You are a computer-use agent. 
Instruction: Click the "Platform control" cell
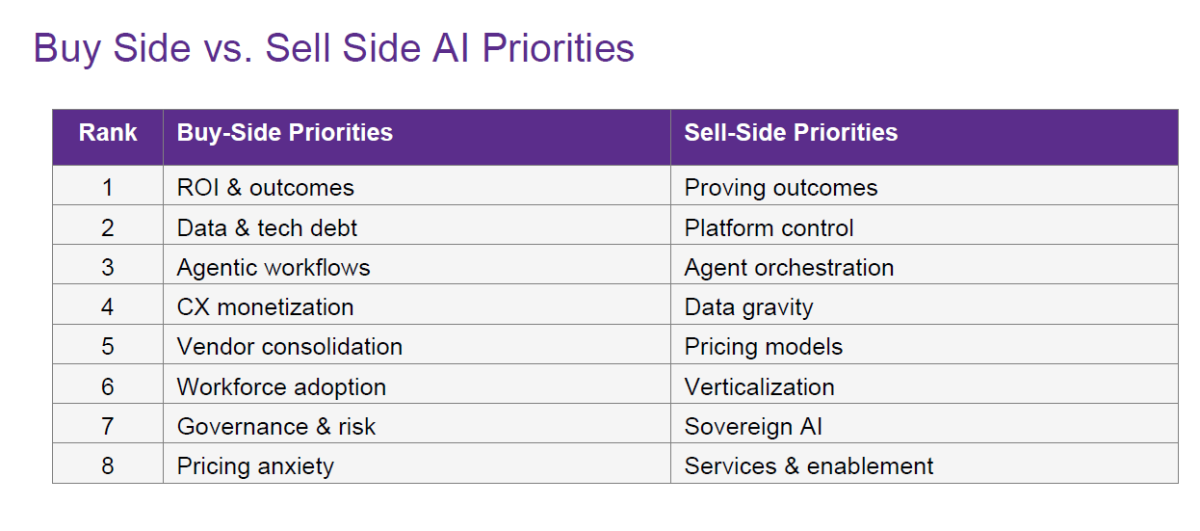769,228
